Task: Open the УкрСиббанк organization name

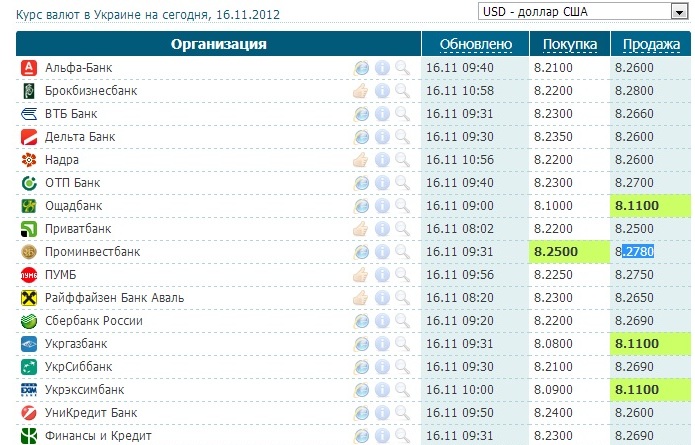Action: pos(78,367)
